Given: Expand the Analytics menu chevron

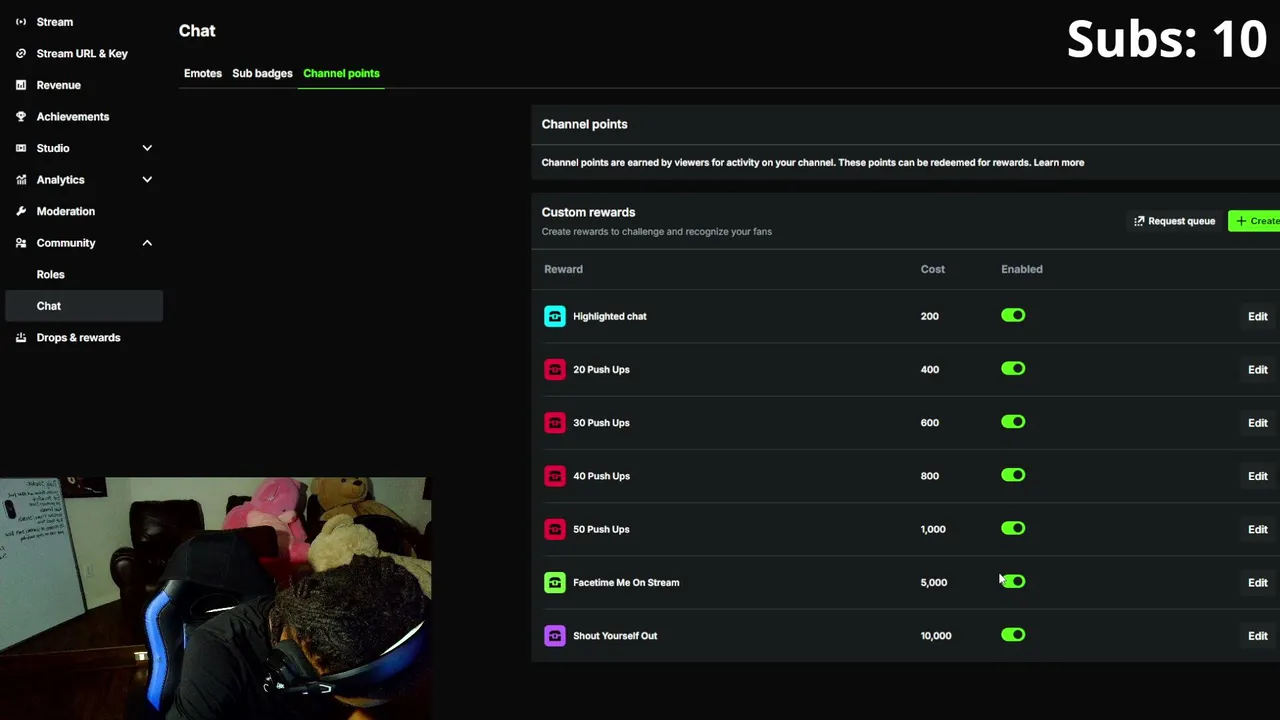Looking at the screenshot, I should [147, 180].
